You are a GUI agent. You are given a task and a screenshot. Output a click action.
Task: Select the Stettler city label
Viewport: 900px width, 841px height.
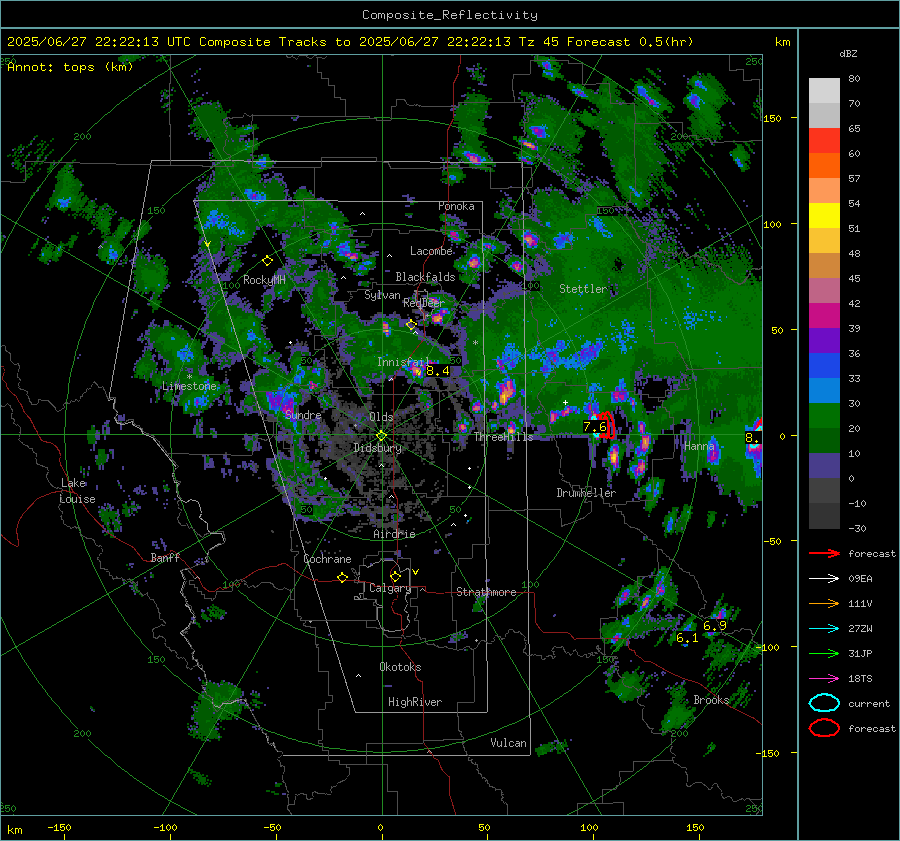(583, 289)
